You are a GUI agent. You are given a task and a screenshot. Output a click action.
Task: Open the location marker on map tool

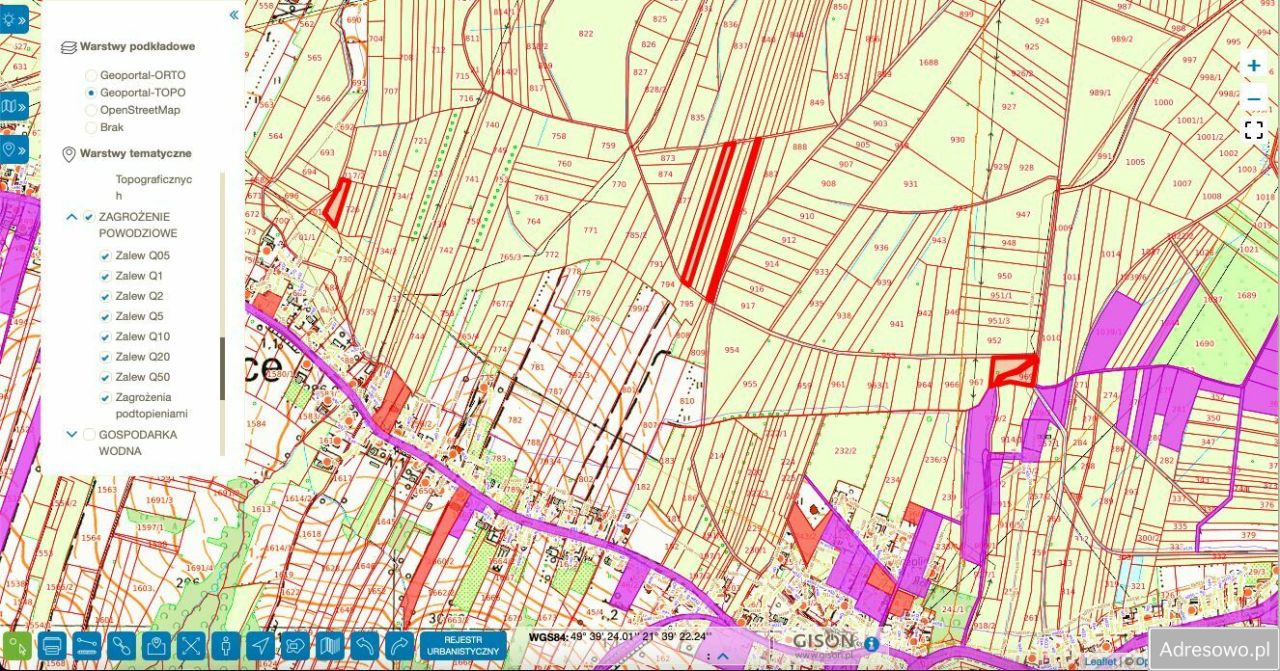coord(157,647)
